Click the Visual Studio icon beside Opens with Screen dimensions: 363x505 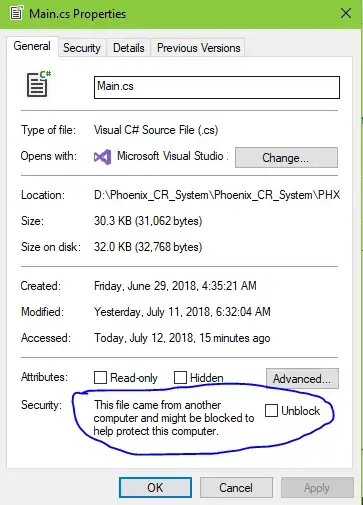(102, 157)
